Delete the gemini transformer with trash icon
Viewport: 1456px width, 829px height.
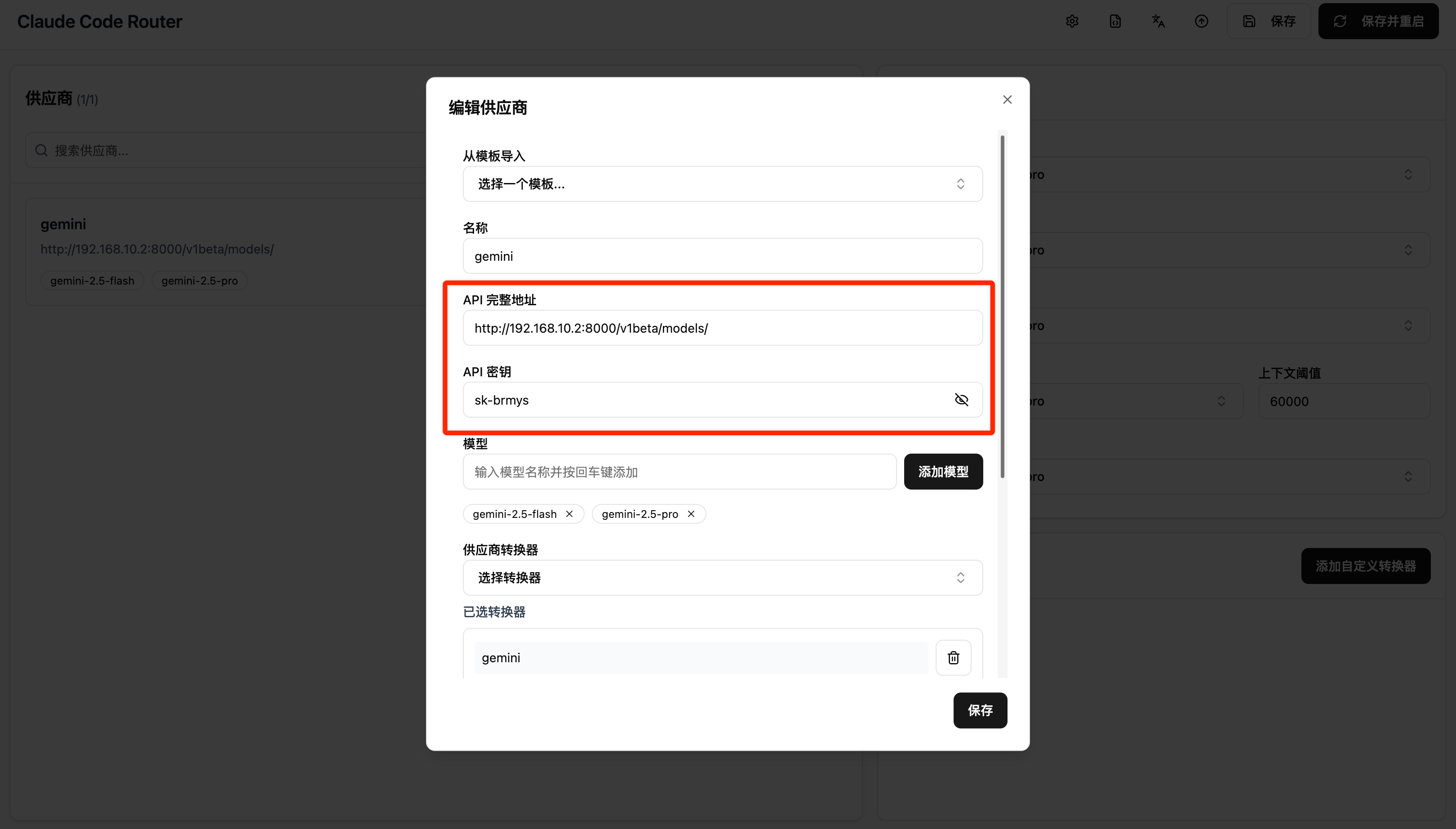pyautogui.click(x=953, y=658)
